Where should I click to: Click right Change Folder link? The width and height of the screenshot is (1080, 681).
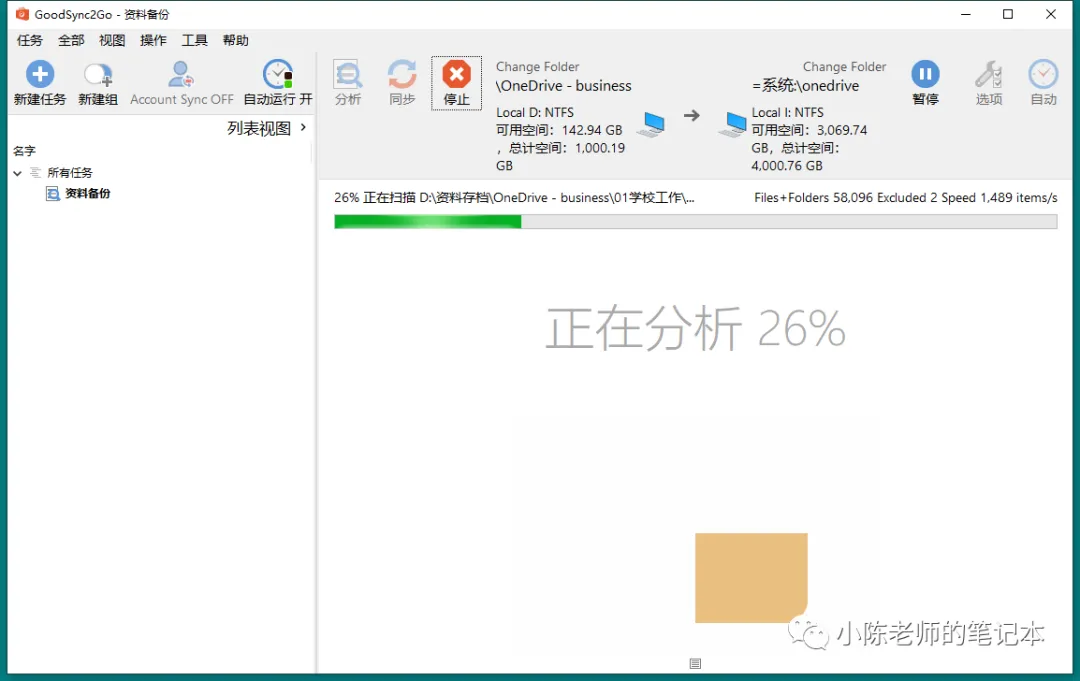(844, 67)
